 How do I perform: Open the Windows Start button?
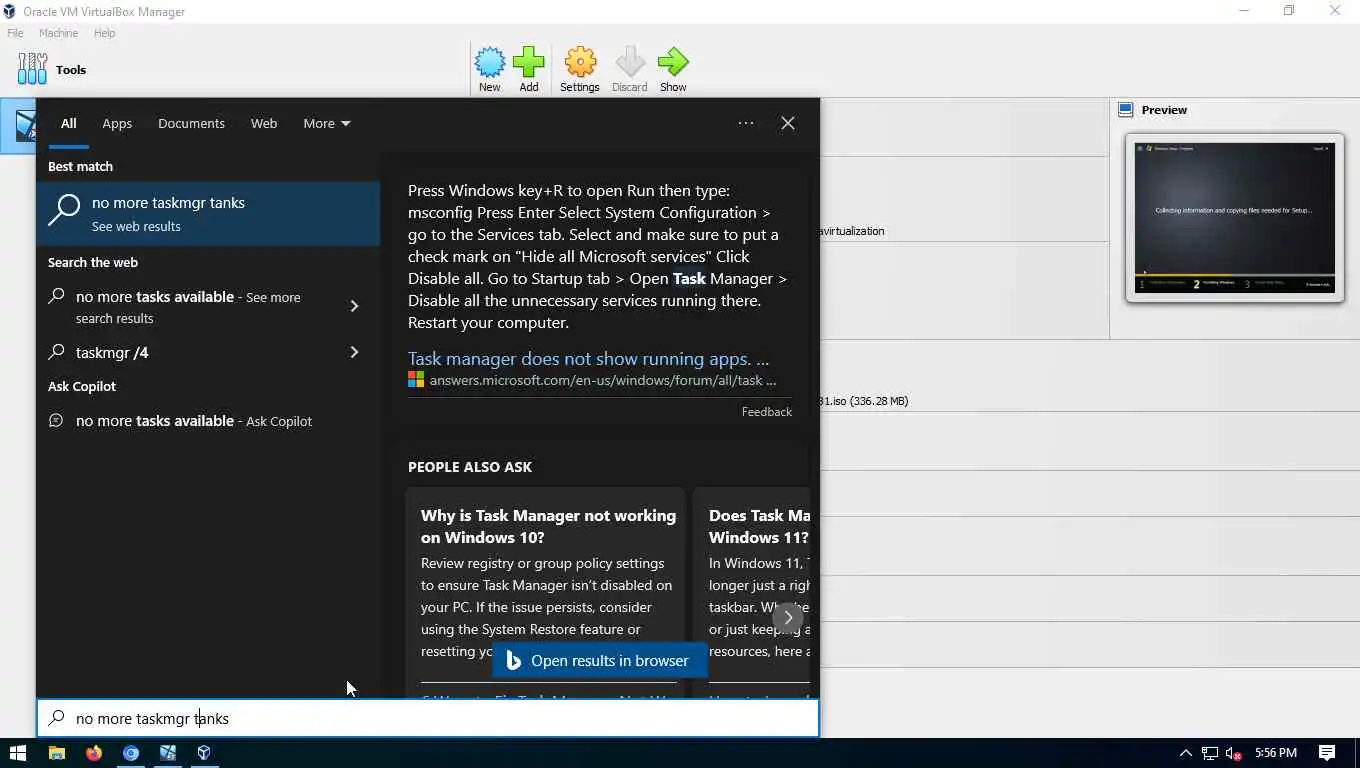pyautogui.click(x=17, y=753)
